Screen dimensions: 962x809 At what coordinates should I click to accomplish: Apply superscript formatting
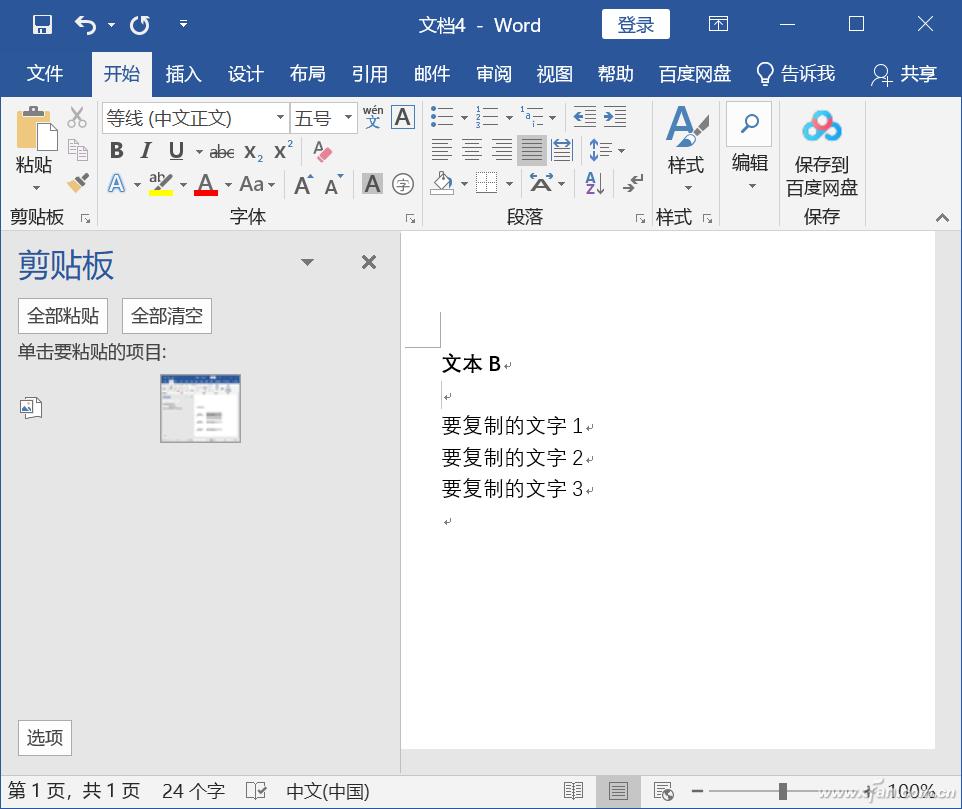pos(281,150)
